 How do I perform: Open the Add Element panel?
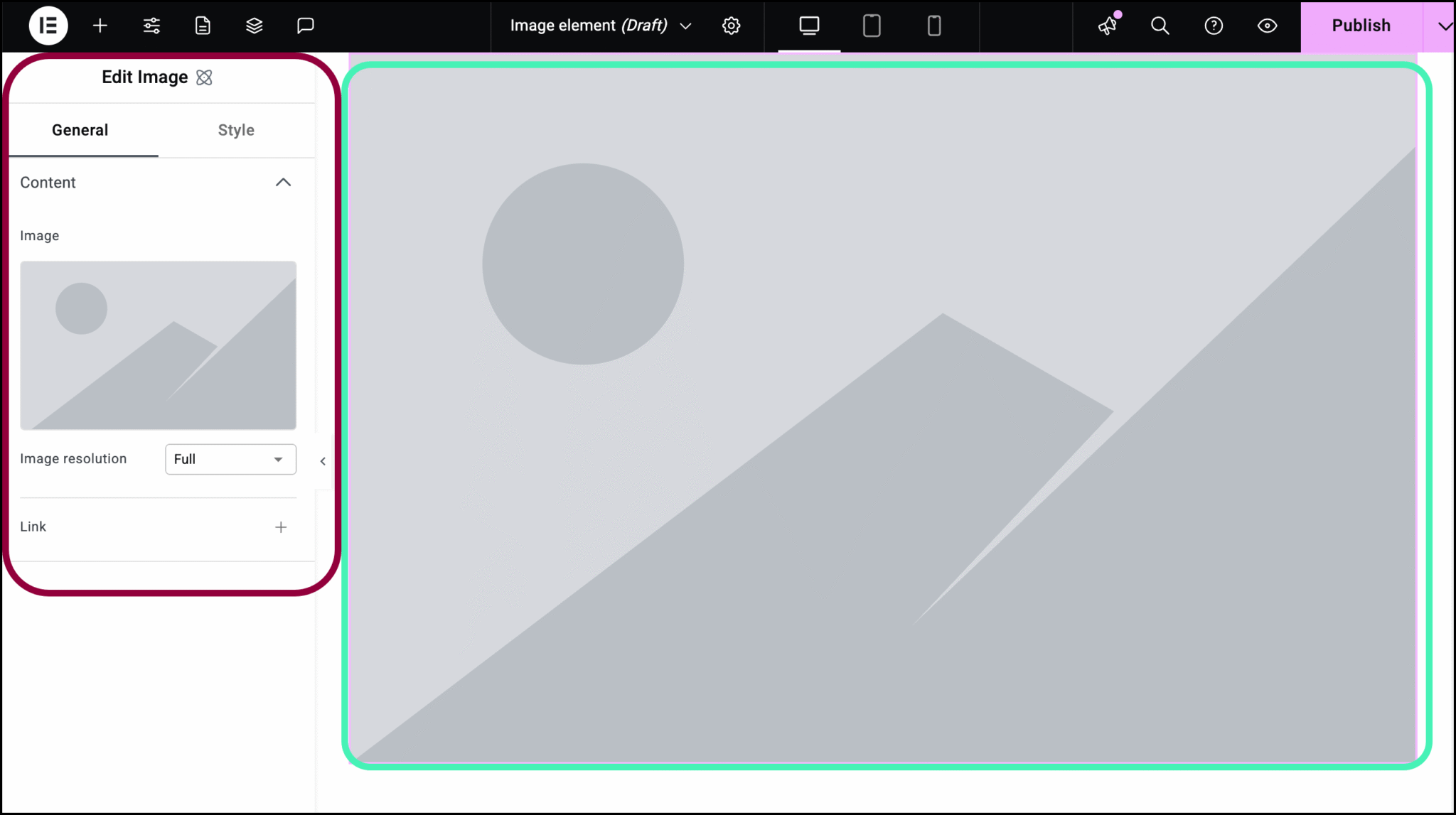click(100, 26)
